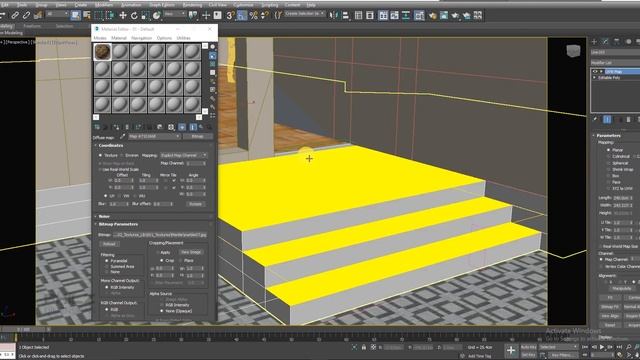640x360 pixels.
Task: Click the Play Animation button
Action: (602, 347)
